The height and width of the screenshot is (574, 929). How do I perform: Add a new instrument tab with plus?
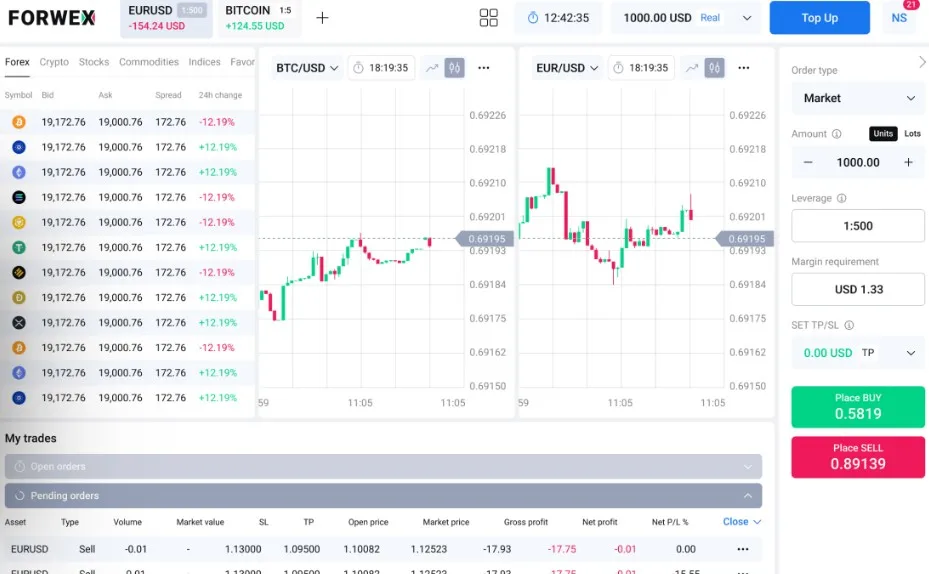322,18
